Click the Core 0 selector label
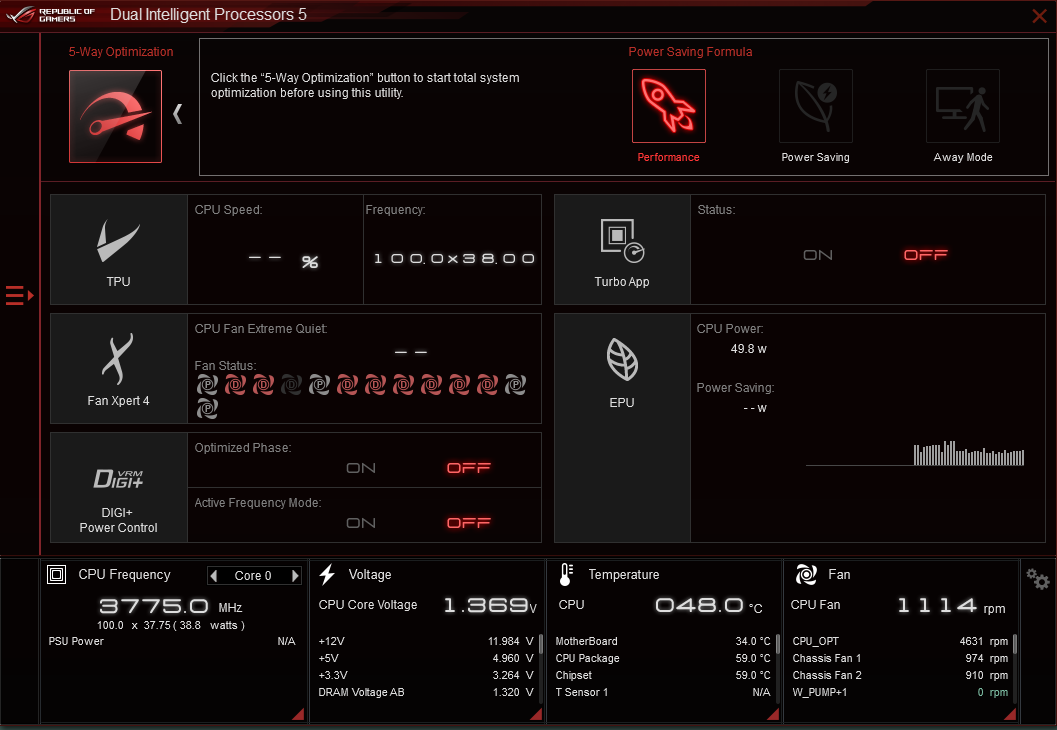This screenshot has height=730, width=1057. pyautogui.click(x=253, y=576)
